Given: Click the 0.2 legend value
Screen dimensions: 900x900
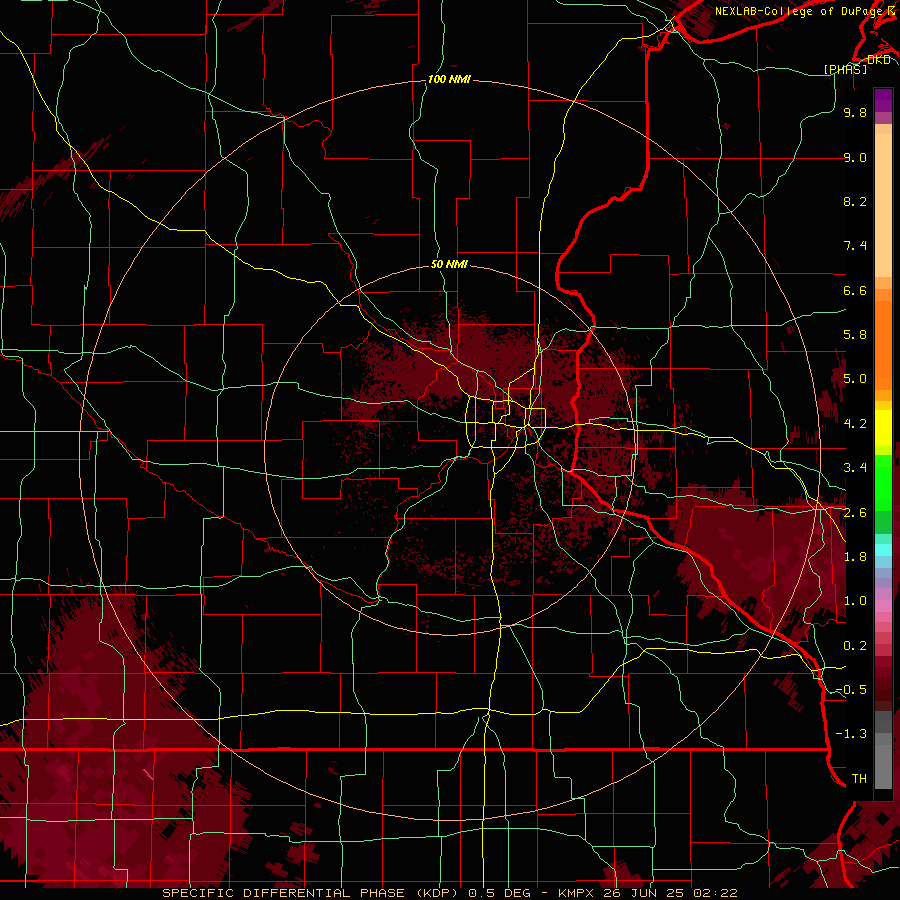Looking at the screenshot, I should pyautogui.click(x=855, y=646).
